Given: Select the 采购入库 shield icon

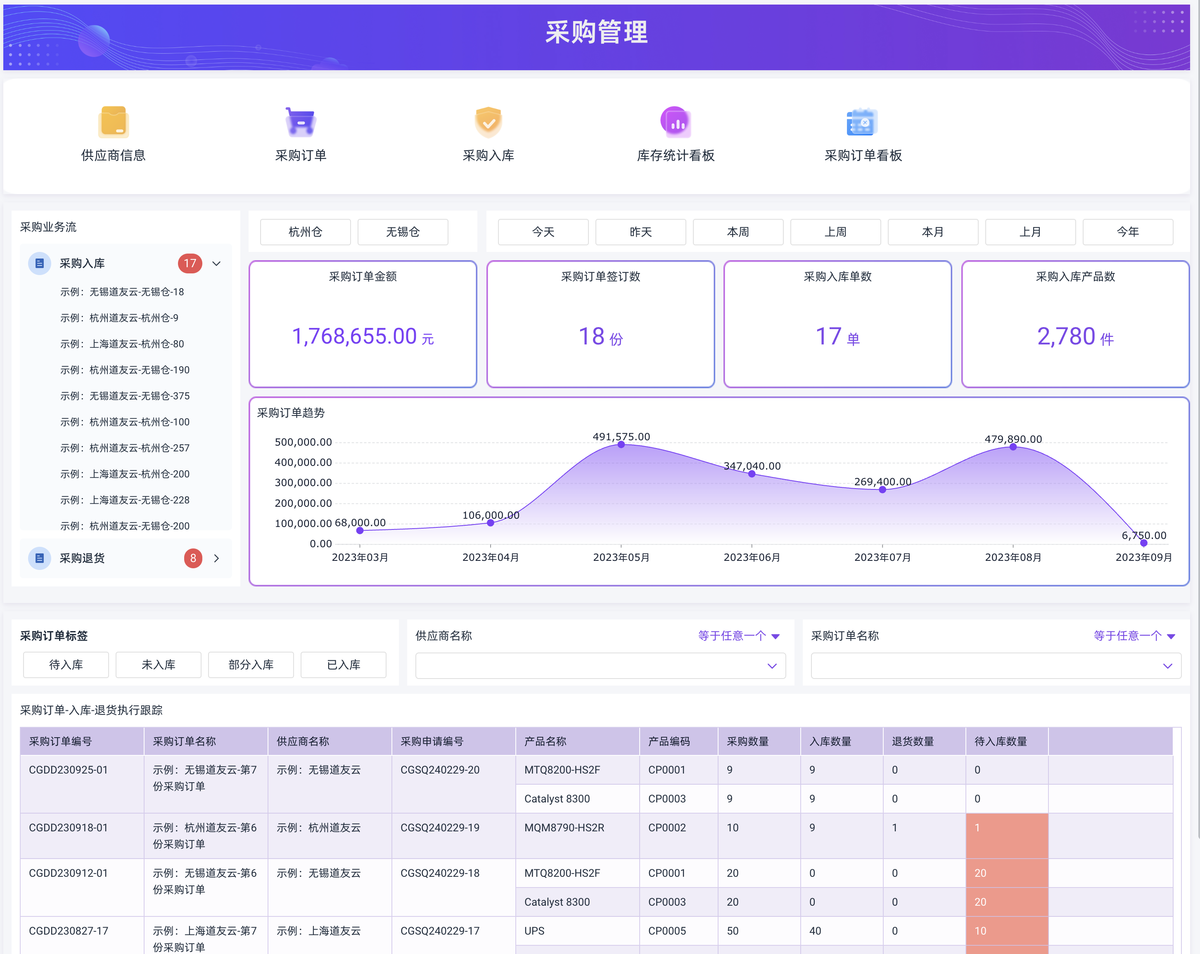Looking at the screenshot, I should (x=489, y=120).
